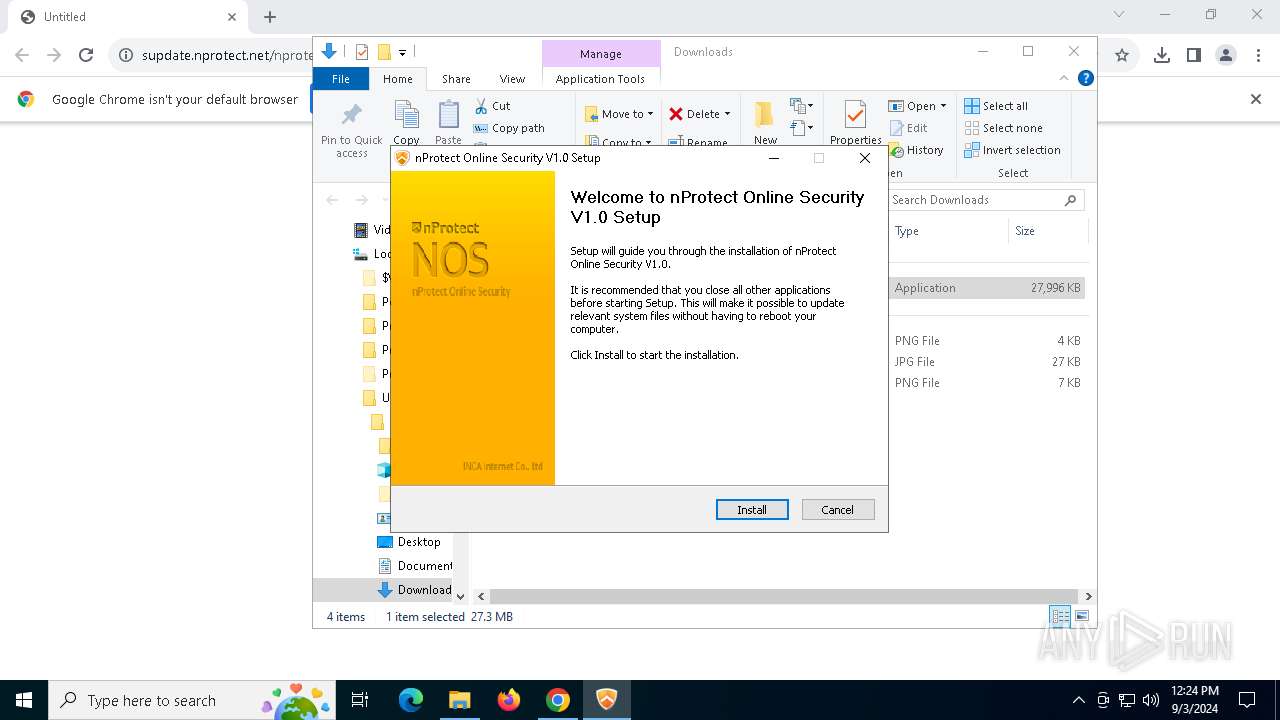
Task: Open Microsoft Edge from taskbar
Action: tap(411, 700)
